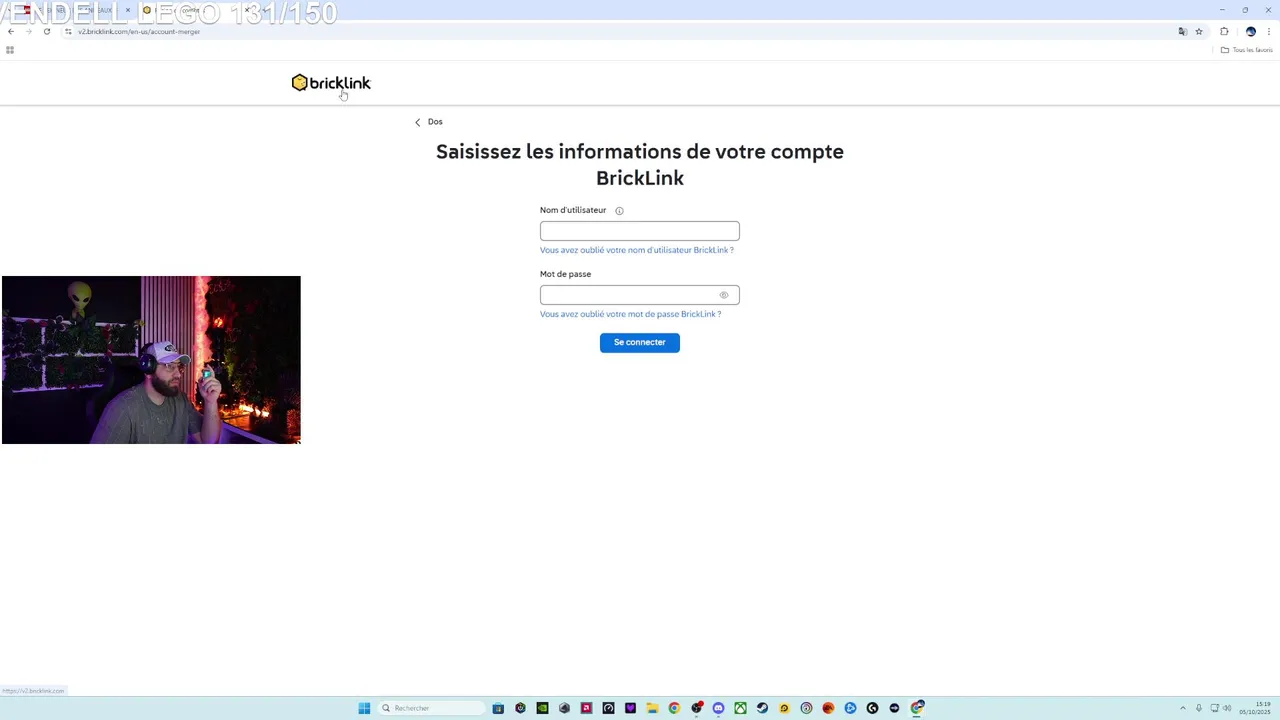The height and width of the screenshot is (720, 1280).
Task: Reload the page with refresh icon
Action: pos(46,31)
